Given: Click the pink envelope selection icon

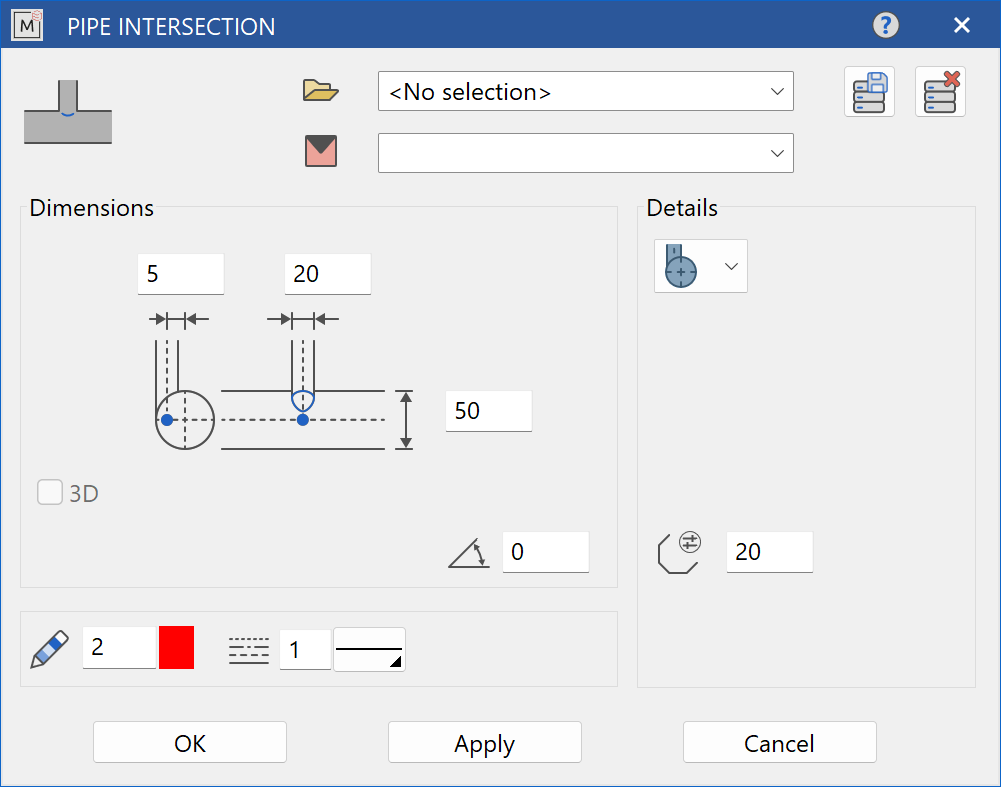Looking at the screenshot, I should (320, 151).
